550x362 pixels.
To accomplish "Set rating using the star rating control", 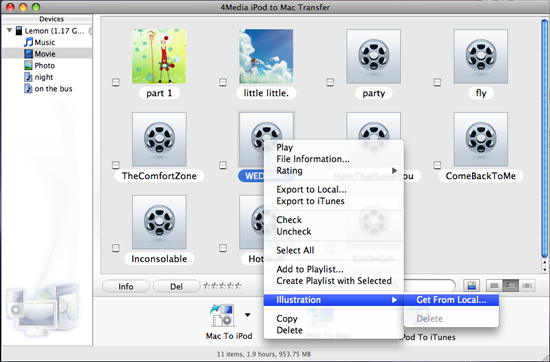I will tap(222, 286).
